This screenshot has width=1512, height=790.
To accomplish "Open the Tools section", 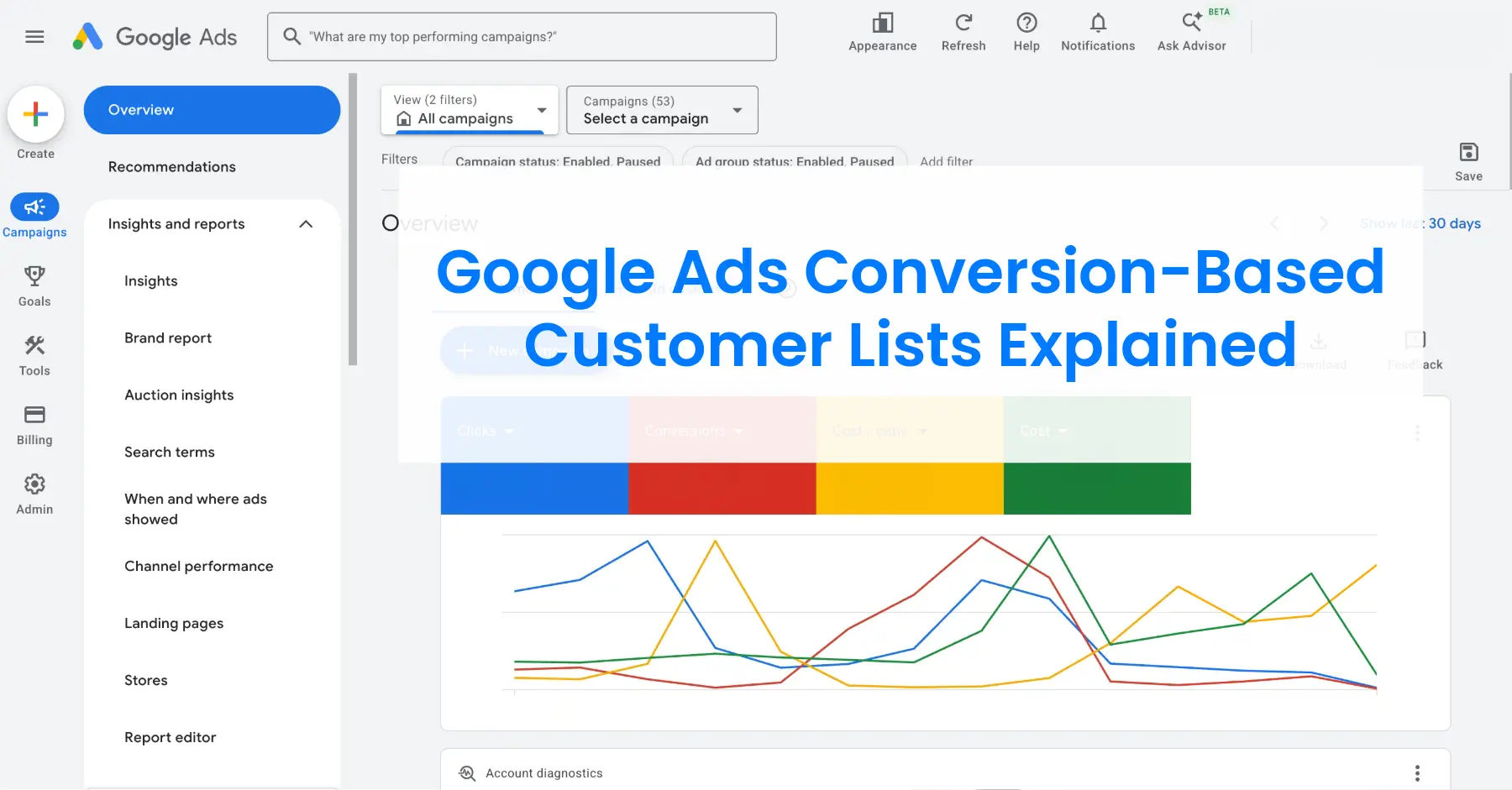I will 34,355.
